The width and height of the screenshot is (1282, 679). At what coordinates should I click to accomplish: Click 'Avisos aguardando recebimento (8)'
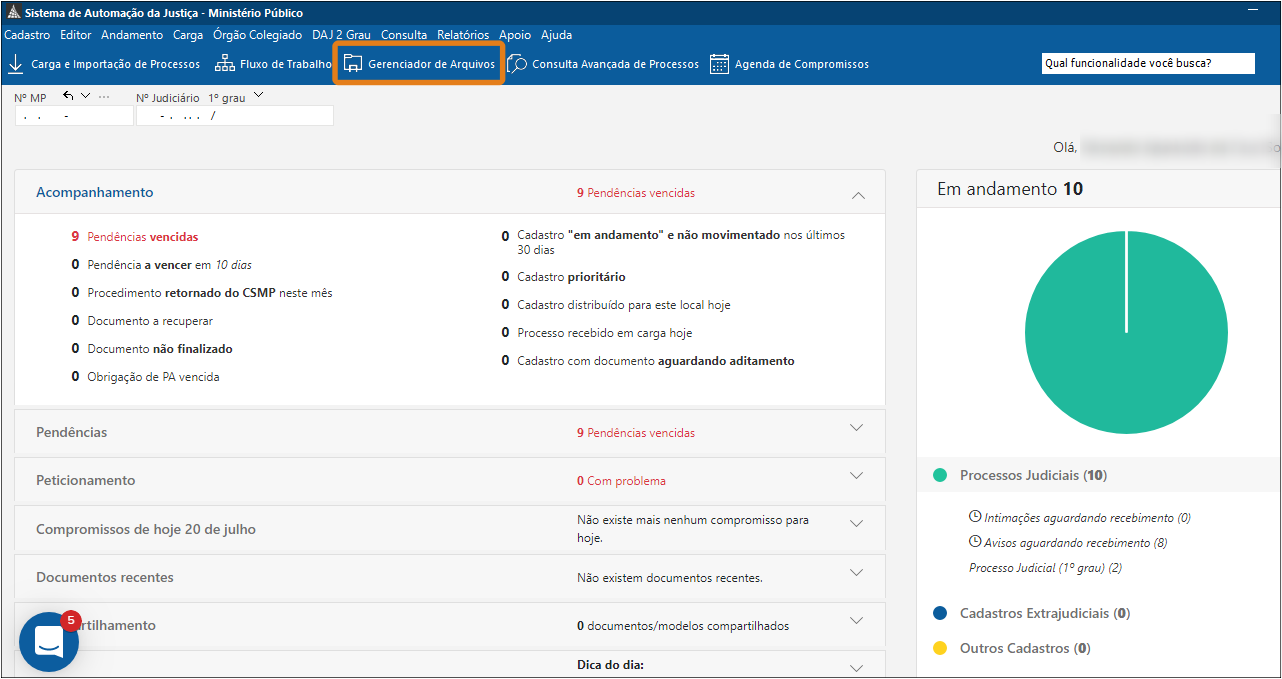1076,543
